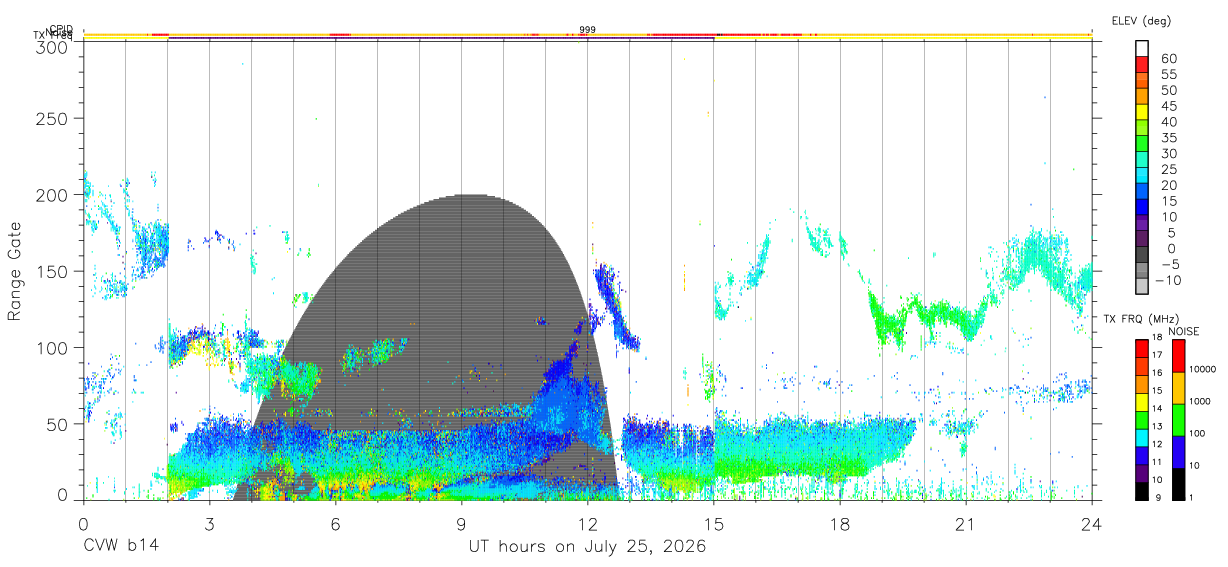Image resolution: width=1228 pixels, height=567 pixels.
Task: Click the '60' label on ELEV scale
Action: click(1167, 58)
